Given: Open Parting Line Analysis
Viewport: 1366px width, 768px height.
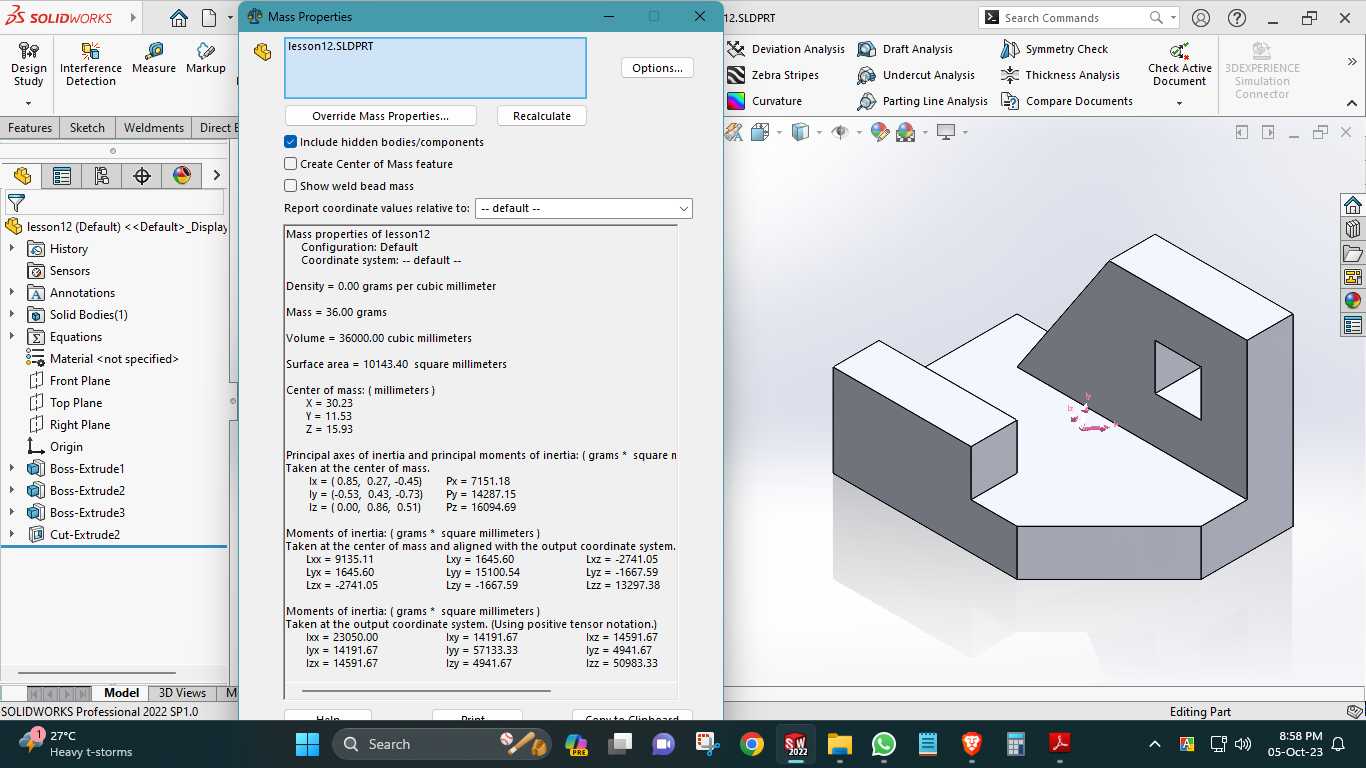Looking at the screenshot, I should tap(923, 101).
